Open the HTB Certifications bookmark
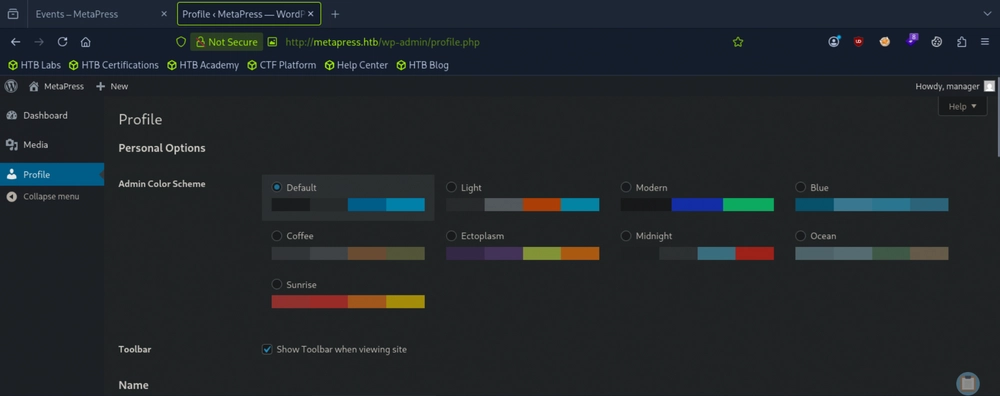The height and width of the screenshot is (396, 1000). pos(114,65)
